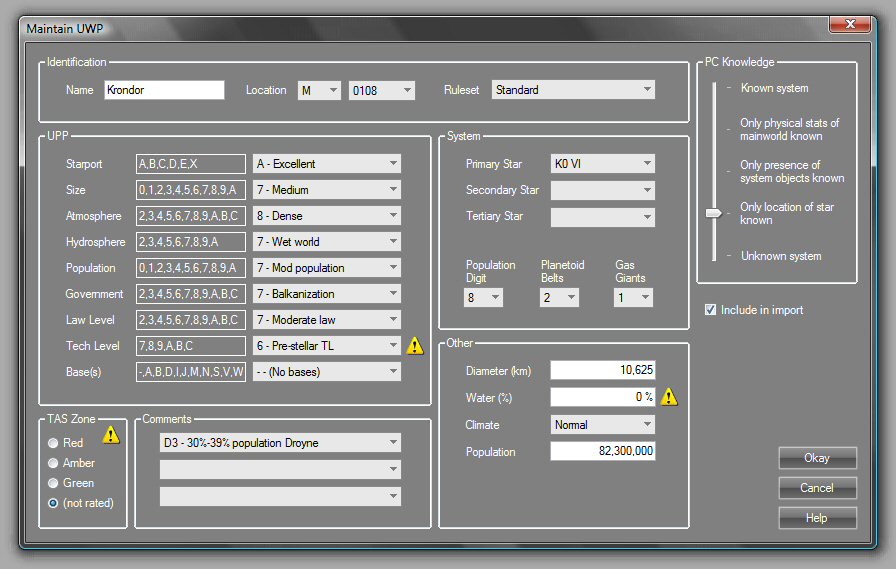Uncheck the Include in import checkbox
The width and height of the screenshot is (896, 569).
point(710,310)
